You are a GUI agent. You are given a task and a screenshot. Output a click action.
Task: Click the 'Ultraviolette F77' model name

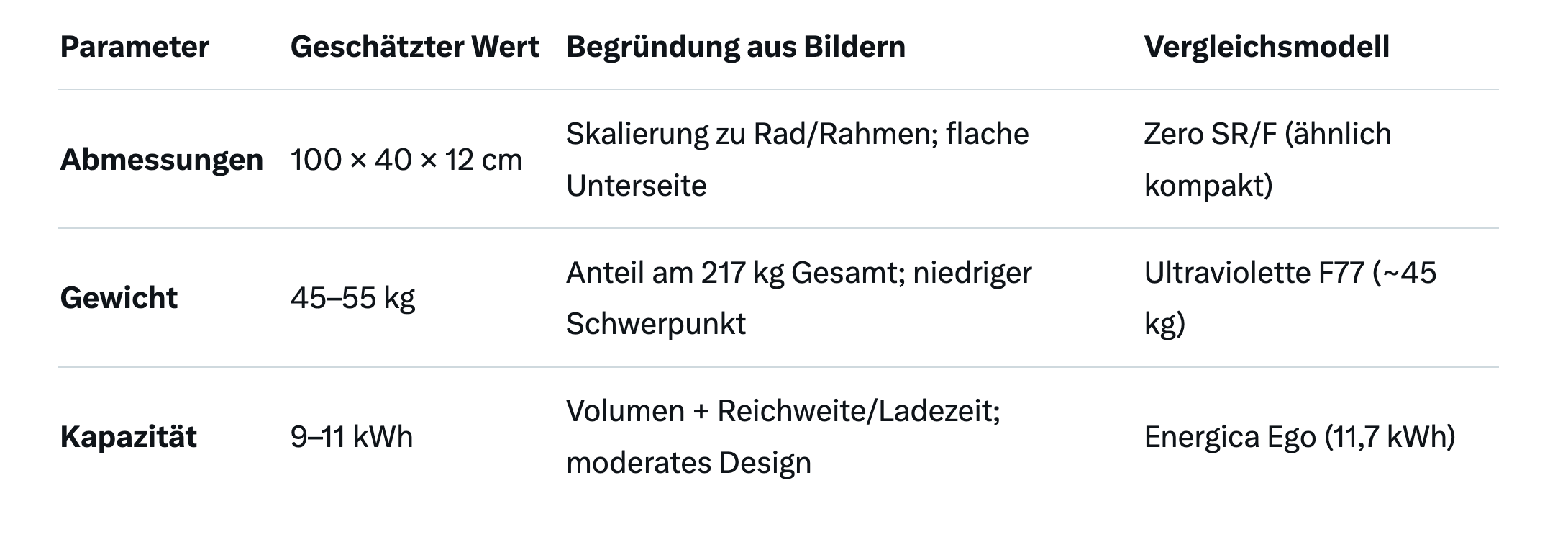tap(1254, 273)
